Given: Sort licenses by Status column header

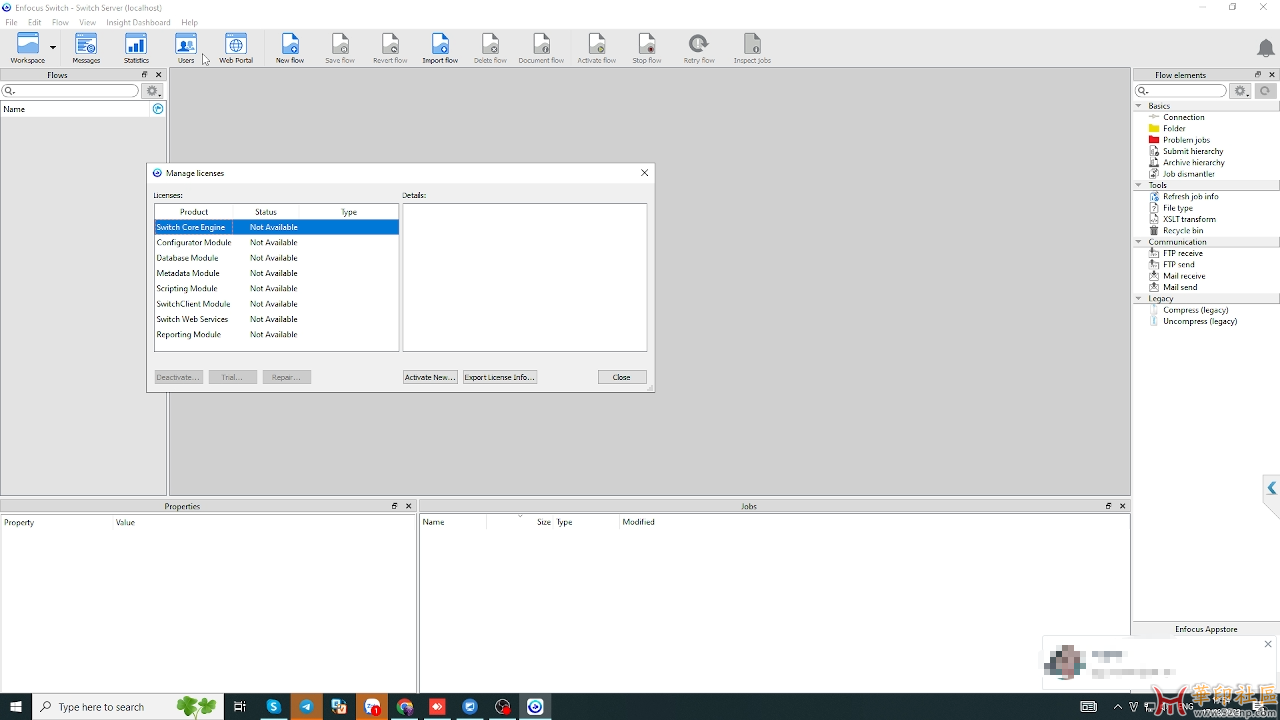Looking at the screenshot, I should point(266,212).
